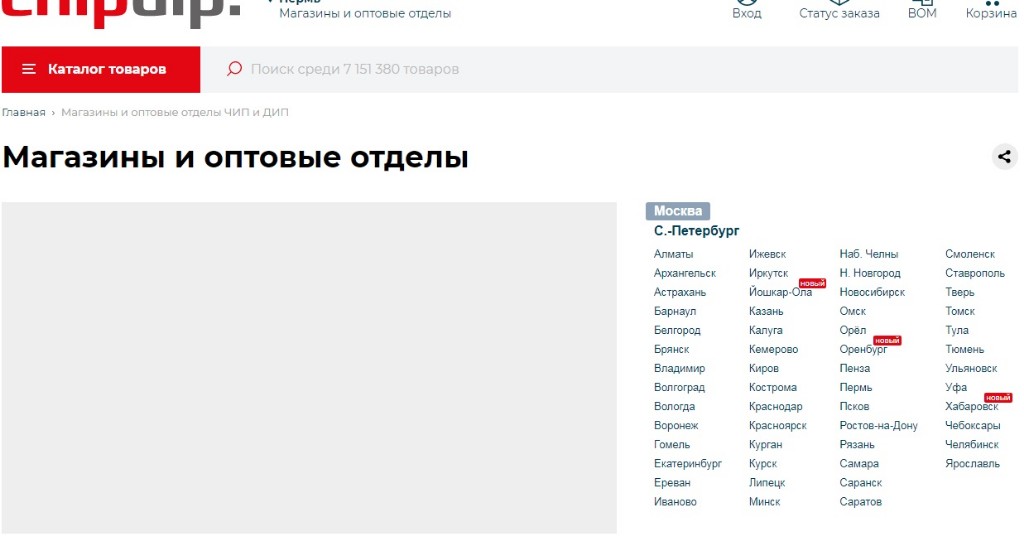Choose Минск in city list

[764, 502]
